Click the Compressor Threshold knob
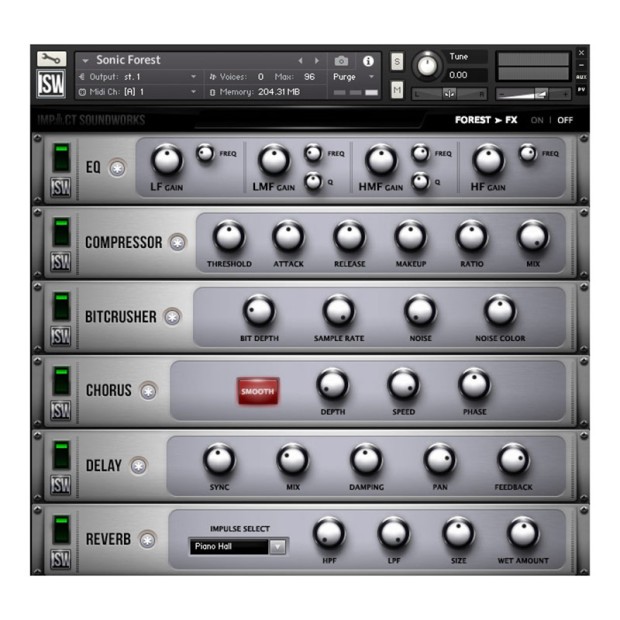The image size is (620, 620). coord(229,236)
